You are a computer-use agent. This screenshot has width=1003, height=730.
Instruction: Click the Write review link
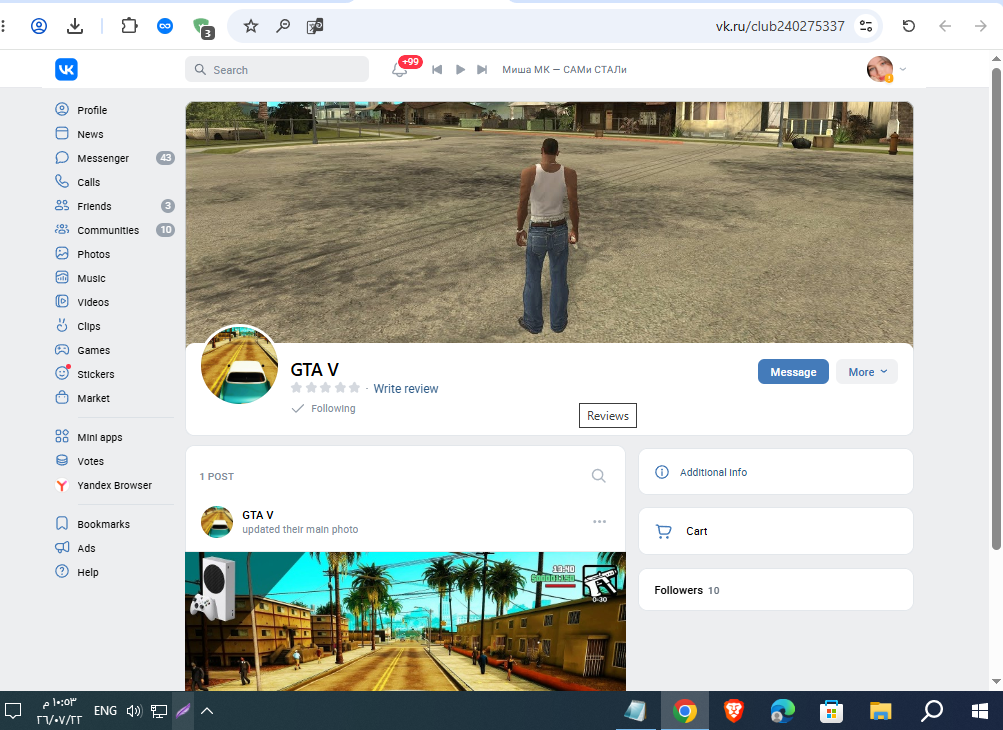coord(406,388)
